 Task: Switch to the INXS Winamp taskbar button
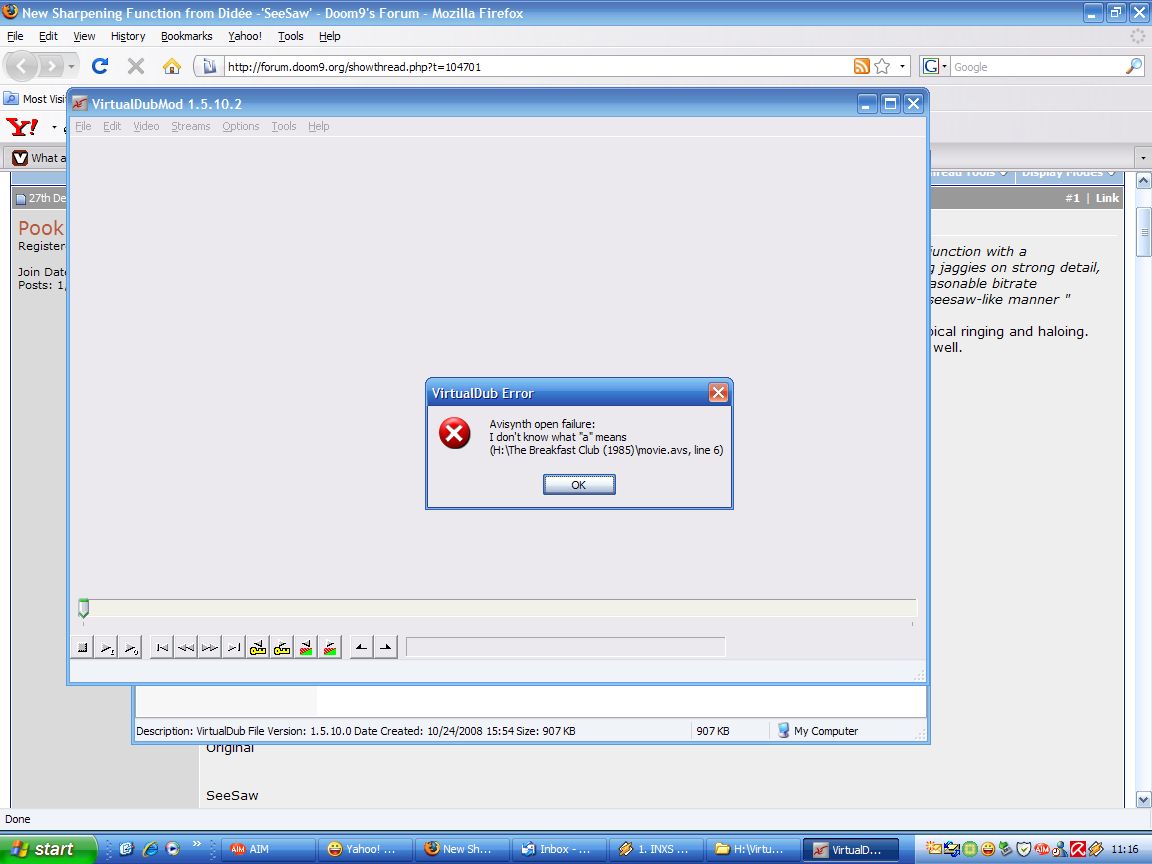pyautogui.click(x=655, y=849)
